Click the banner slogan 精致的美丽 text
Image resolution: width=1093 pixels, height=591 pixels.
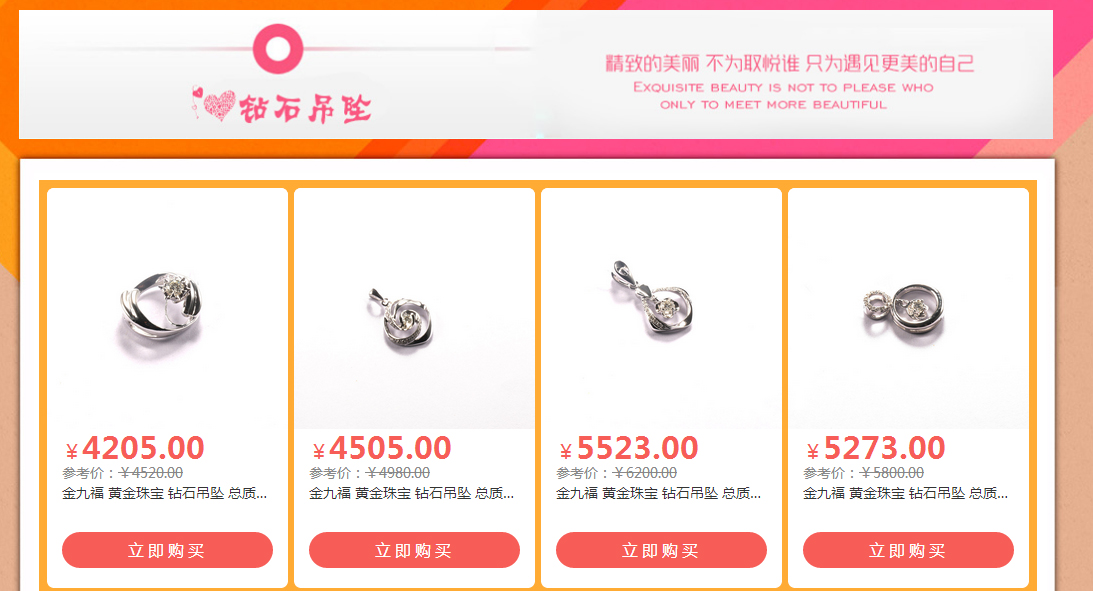(x=790, y=63)
